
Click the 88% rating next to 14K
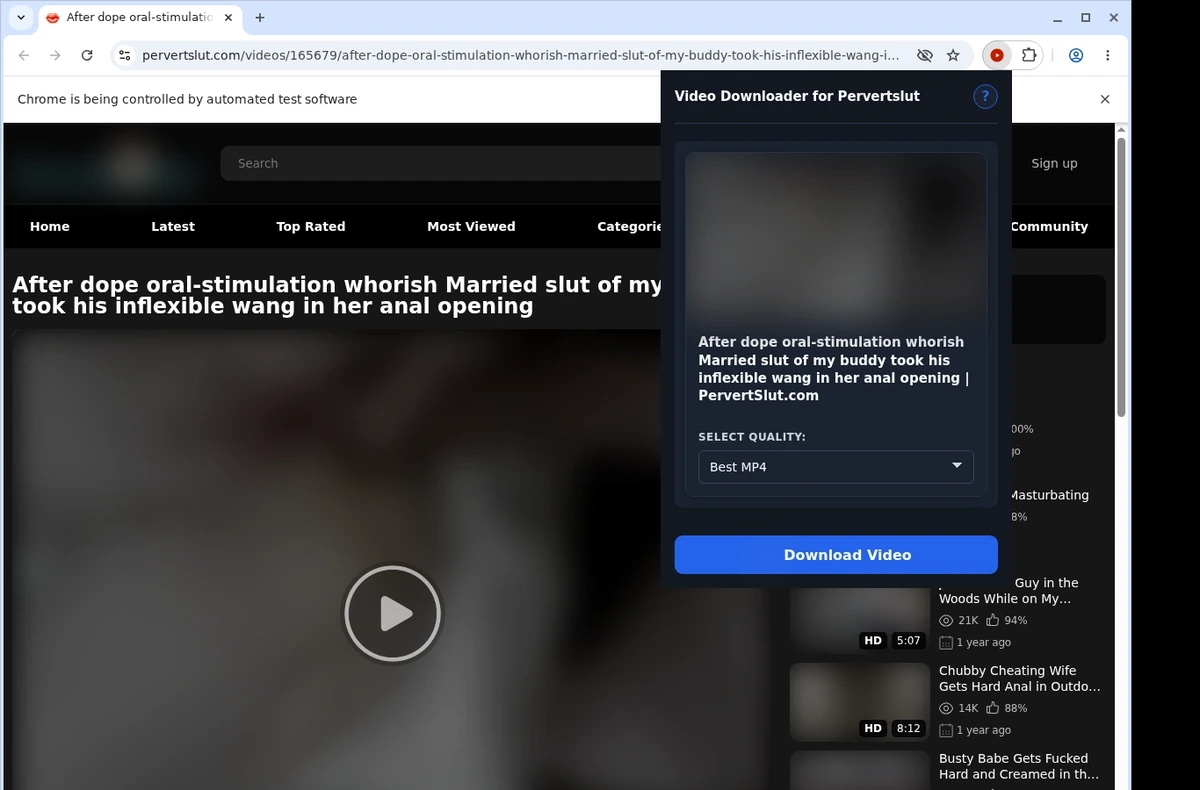(x=1016, y=709)
